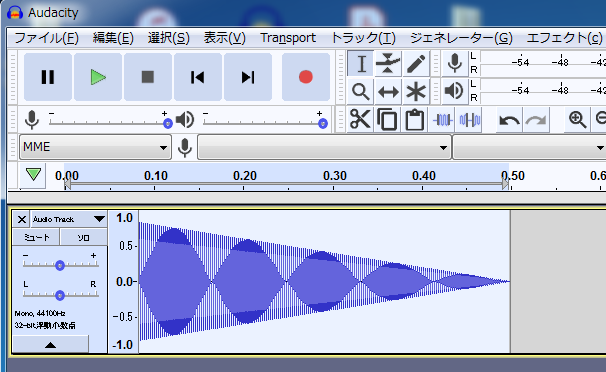Open the ジェネレーター(G) menu
The image size is (606, 372).
(461, 38)
